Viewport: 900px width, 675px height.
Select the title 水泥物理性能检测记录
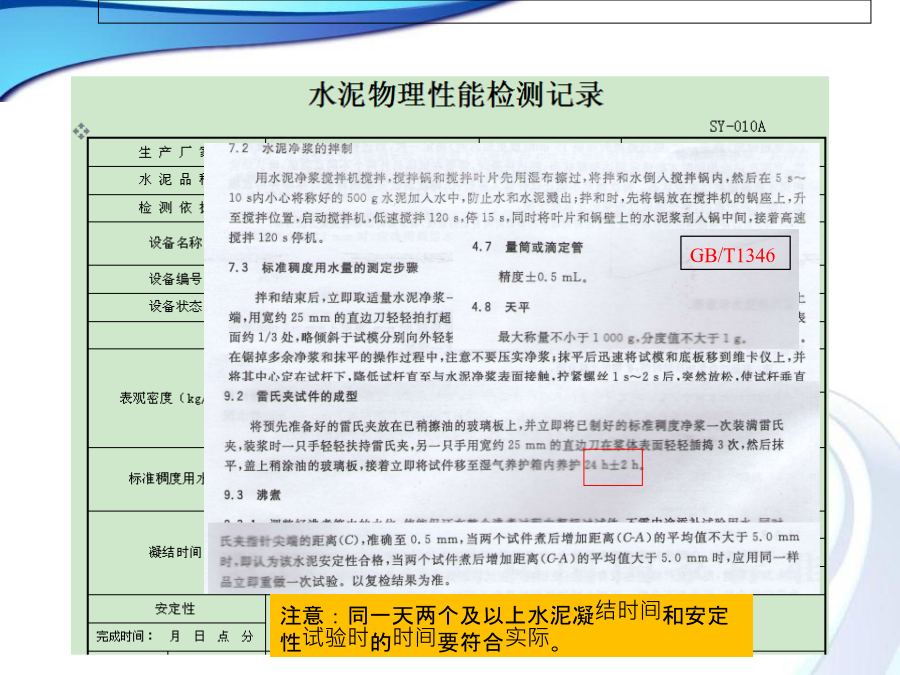[456, 95]
